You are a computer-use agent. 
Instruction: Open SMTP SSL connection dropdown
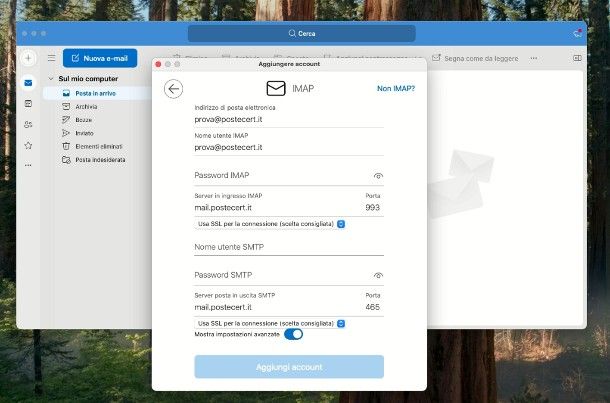click(270, 324)
